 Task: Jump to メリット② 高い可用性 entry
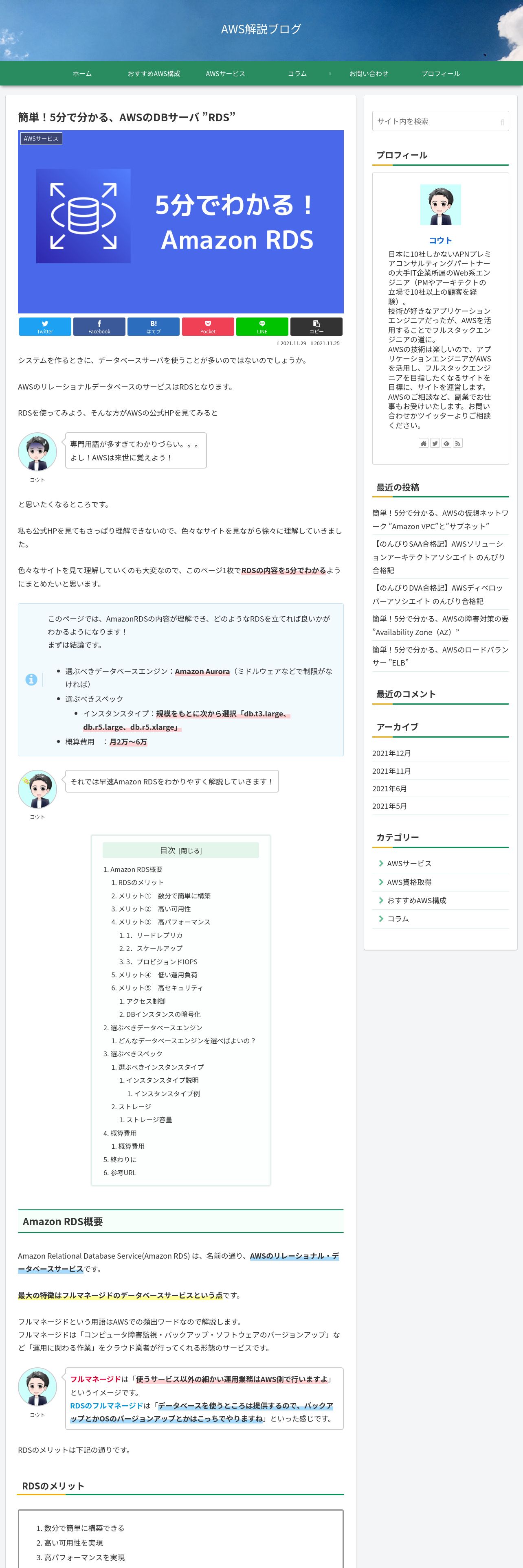pyautogui.click(x=155, y=909)
